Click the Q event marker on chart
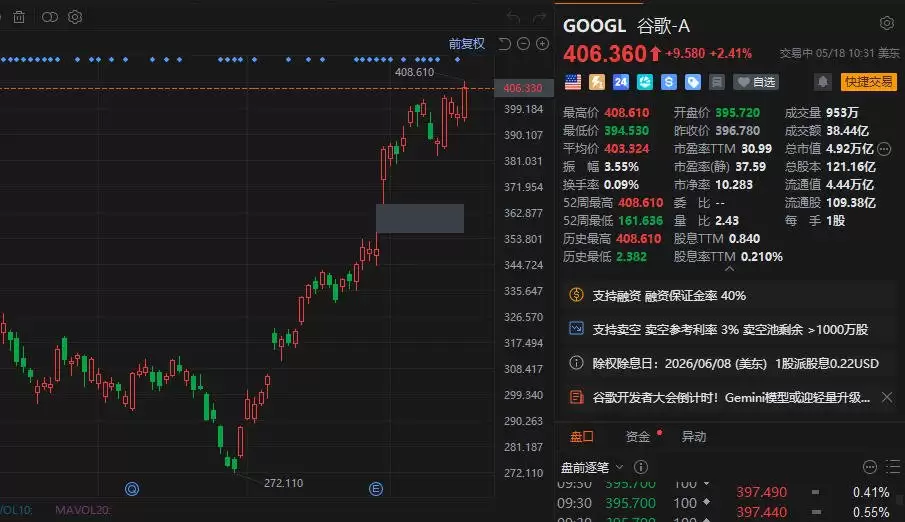Screen dimensions: 905x522 (132, 489)
